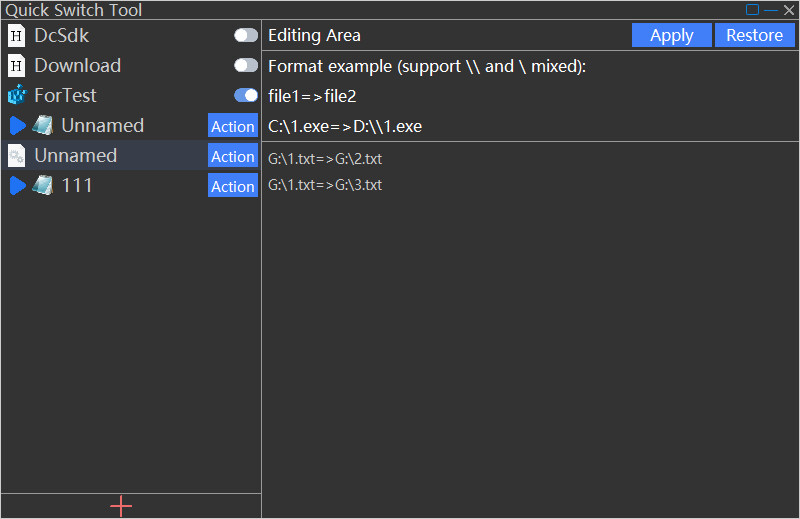Click the notepad icon beside 111

pyautogui.click(x=43, y=186)
